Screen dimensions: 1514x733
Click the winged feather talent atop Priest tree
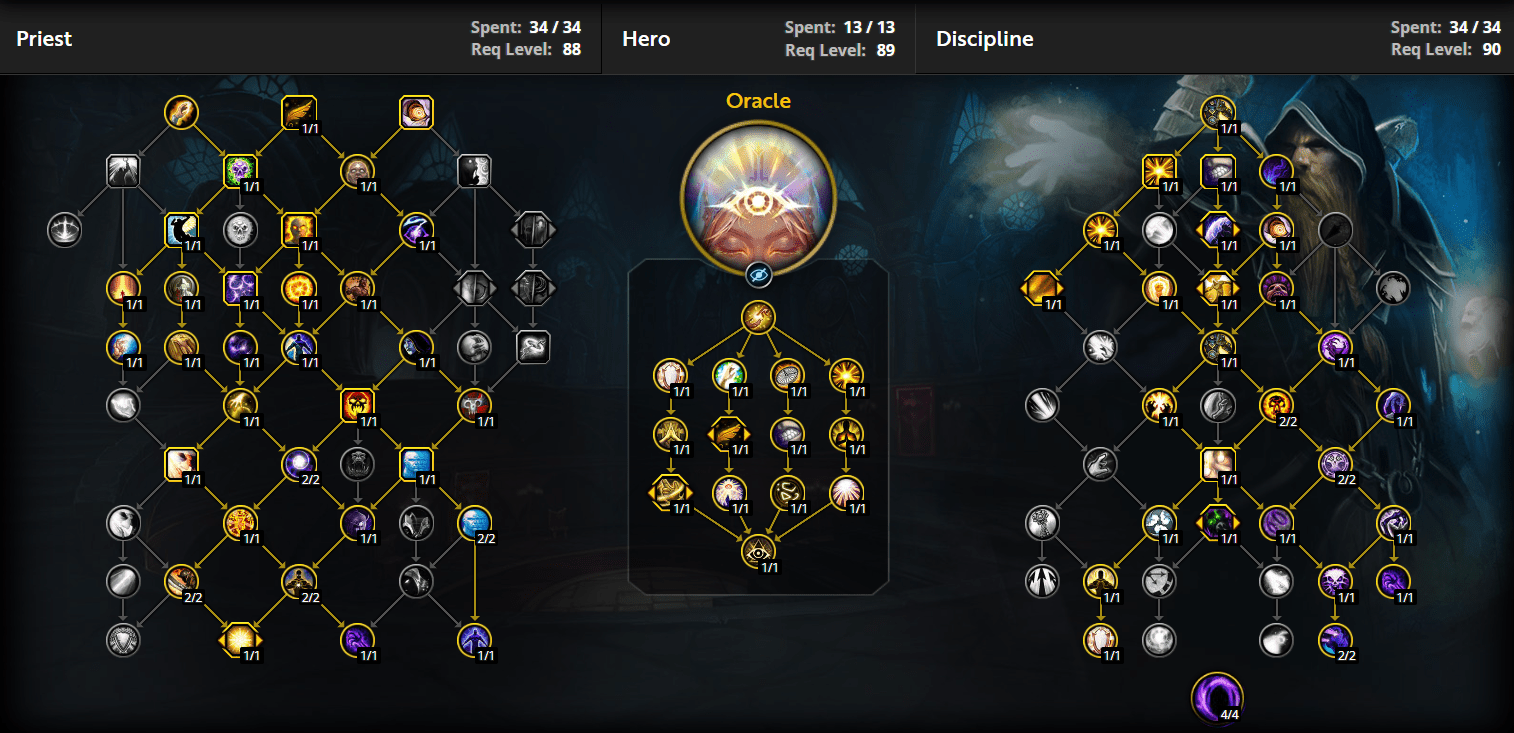(x=299, y=112)
